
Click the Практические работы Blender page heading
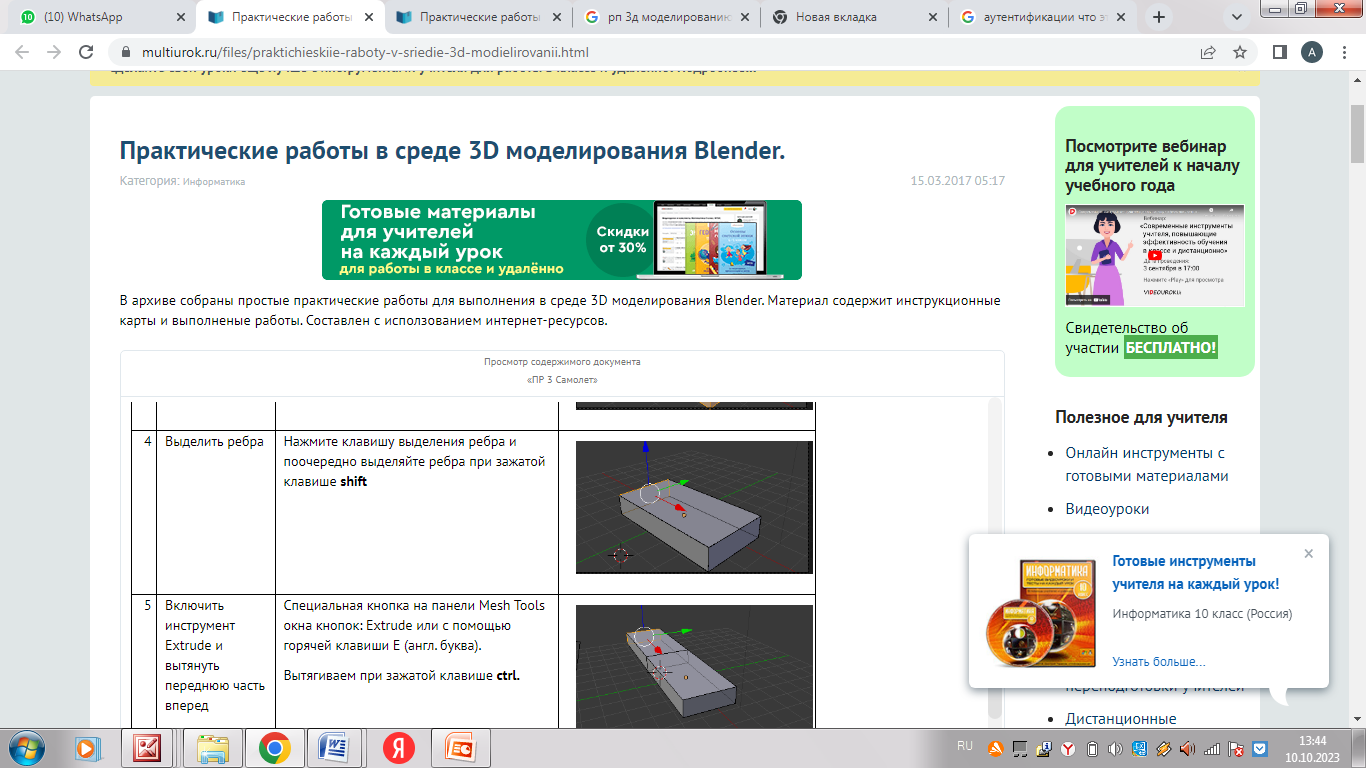(452, 150)
